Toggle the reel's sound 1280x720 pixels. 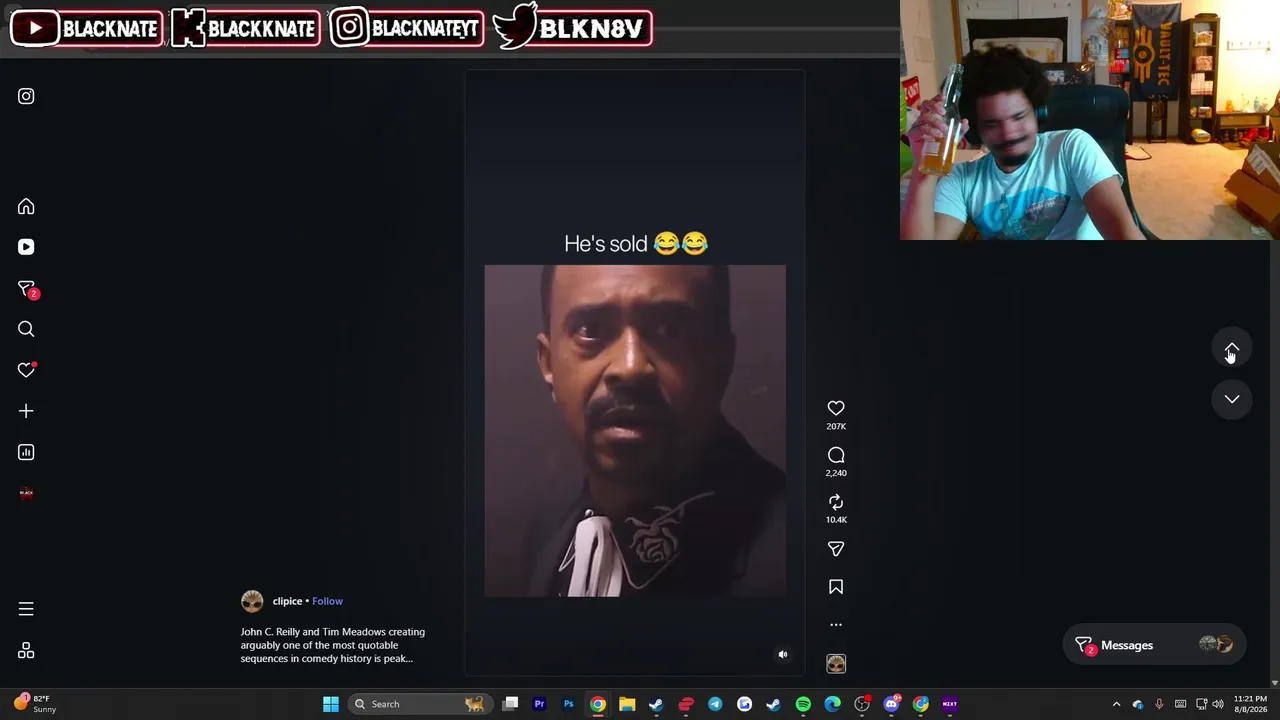click(783, 655)
